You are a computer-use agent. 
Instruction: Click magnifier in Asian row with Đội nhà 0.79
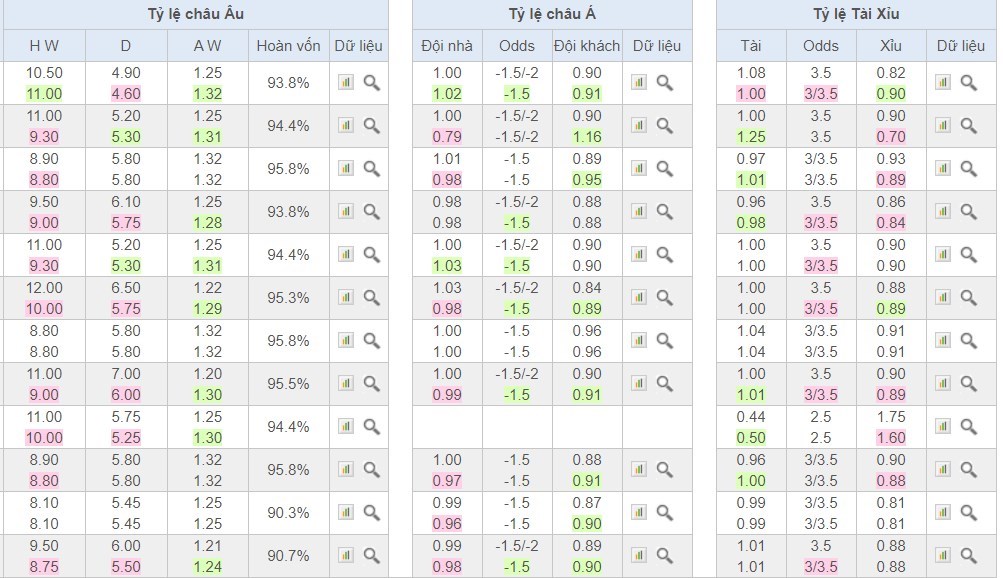click(665, 126)
